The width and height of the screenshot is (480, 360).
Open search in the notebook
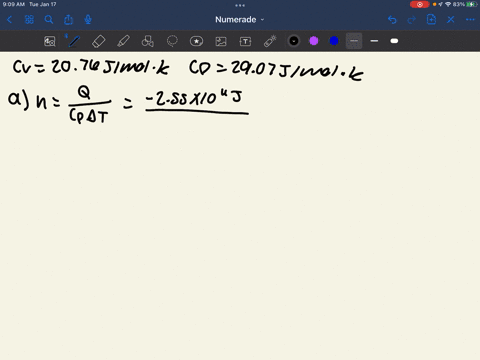pyautogui.click(x=49, y=20)
